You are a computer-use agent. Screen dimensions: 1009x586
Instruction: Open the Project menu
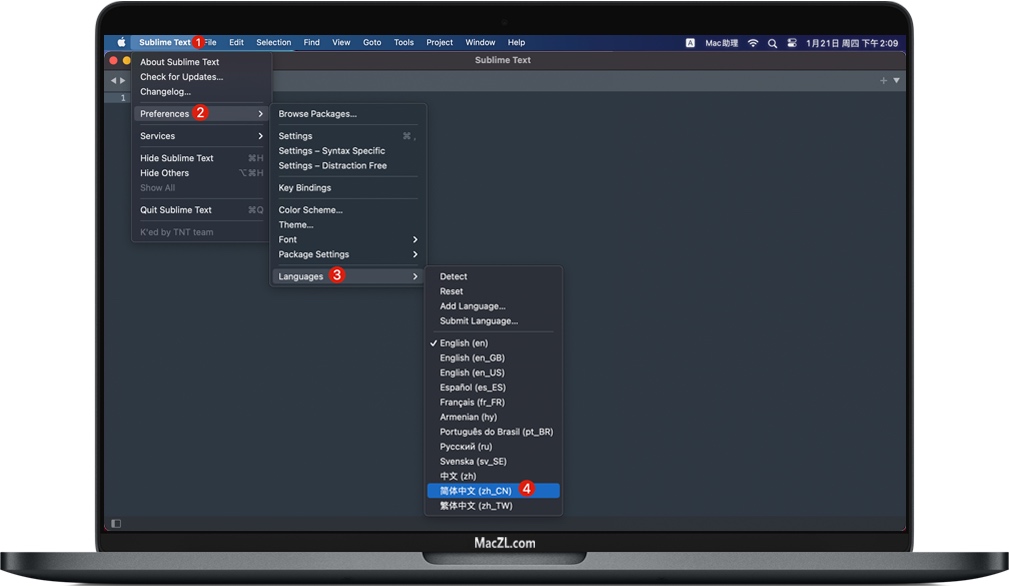pos(440,42)
